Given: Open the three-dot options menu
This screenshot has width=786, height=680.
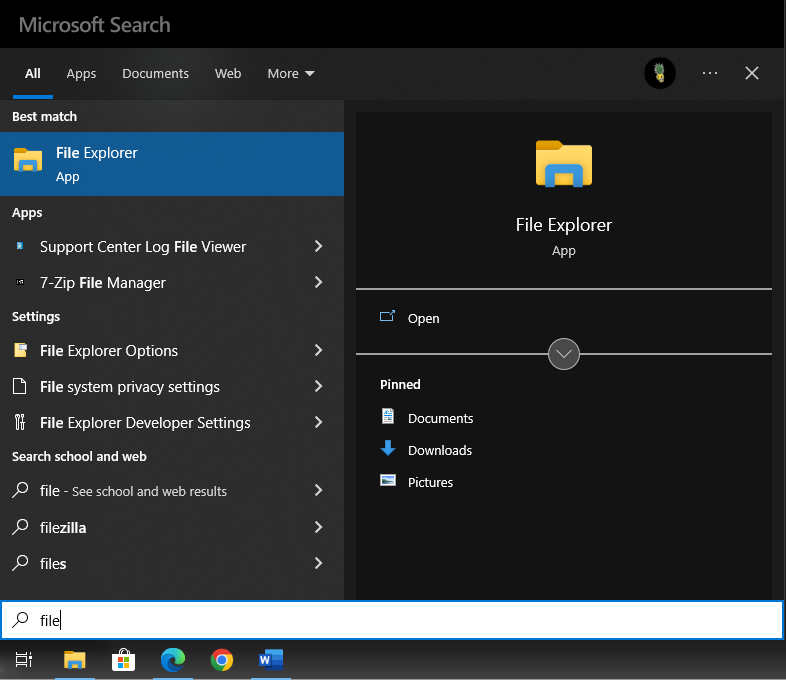Looking at the screenshot, I should 710,73.
